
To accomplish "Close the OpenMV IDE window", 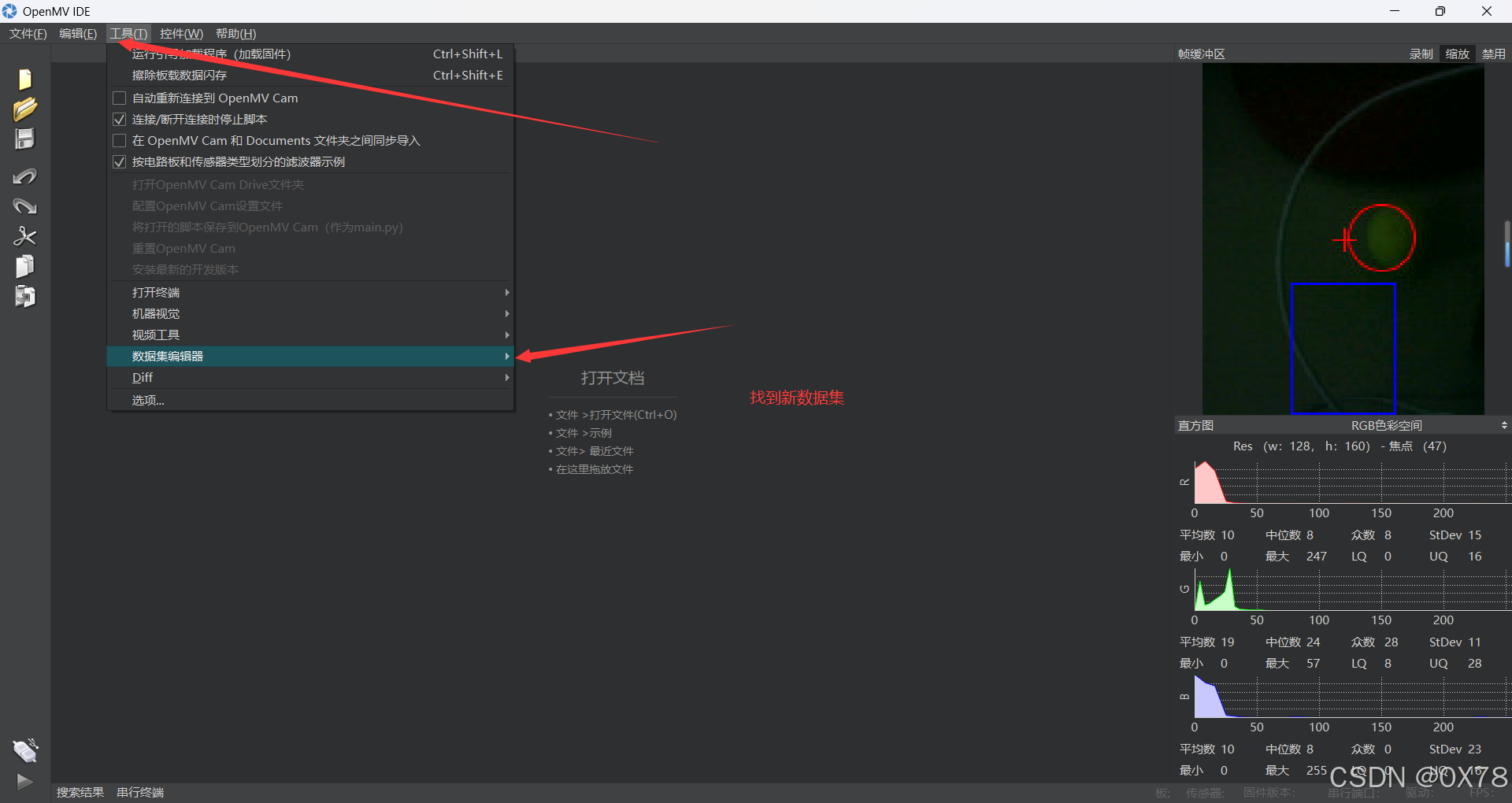I will pos(1487,11).
